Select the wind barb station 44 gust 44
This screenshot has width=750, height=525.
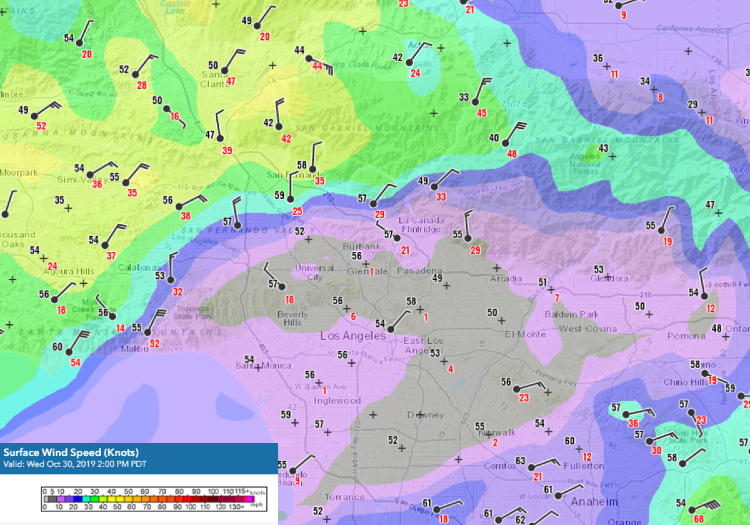click(x=309, y=58)
